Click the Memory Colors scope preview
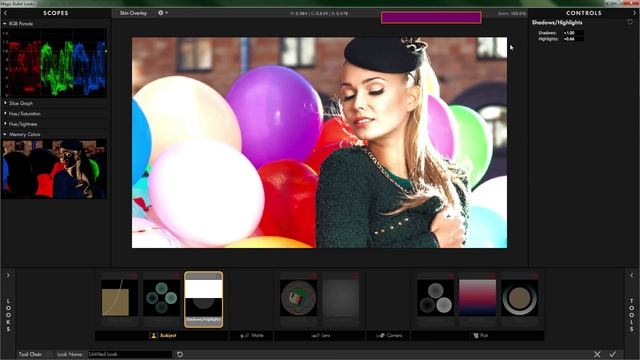 pos(54,169)
